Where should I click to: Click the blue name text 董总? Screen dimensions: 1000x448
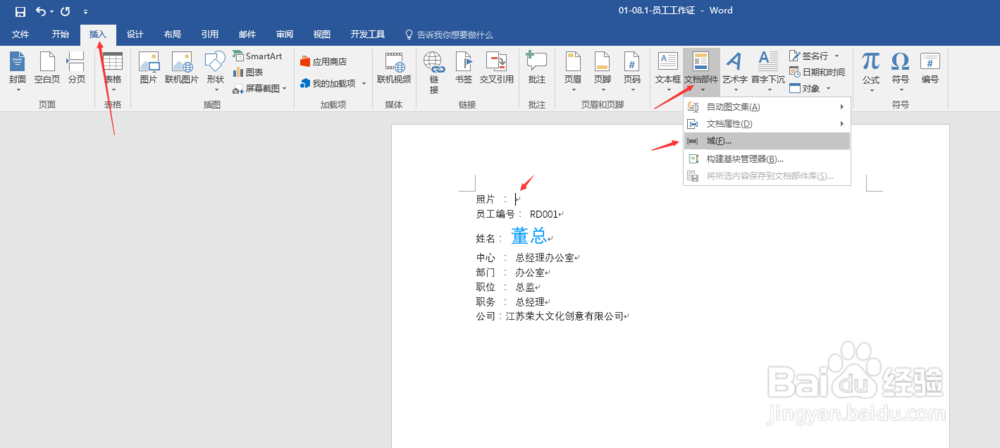tap(528, 237)
